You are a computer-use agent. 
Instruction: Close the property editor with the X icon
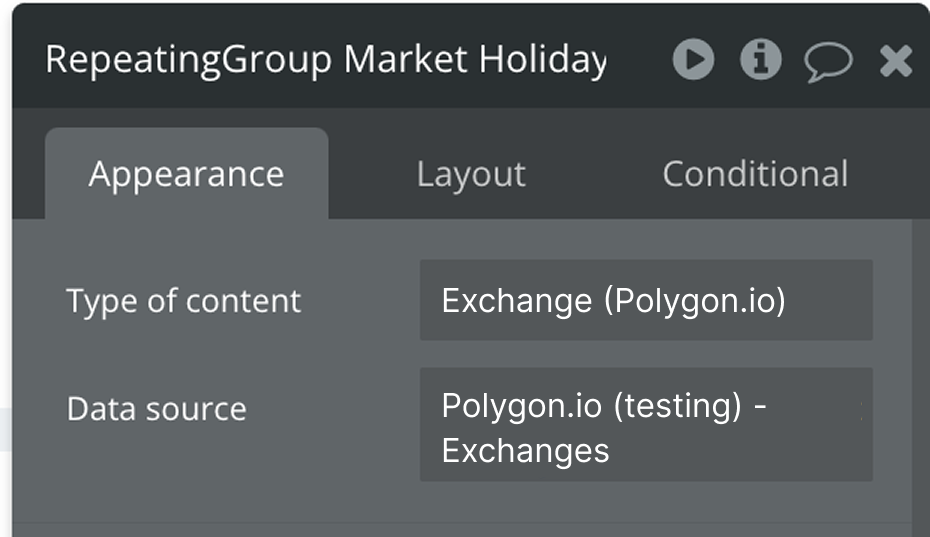[x=895, y=62]
